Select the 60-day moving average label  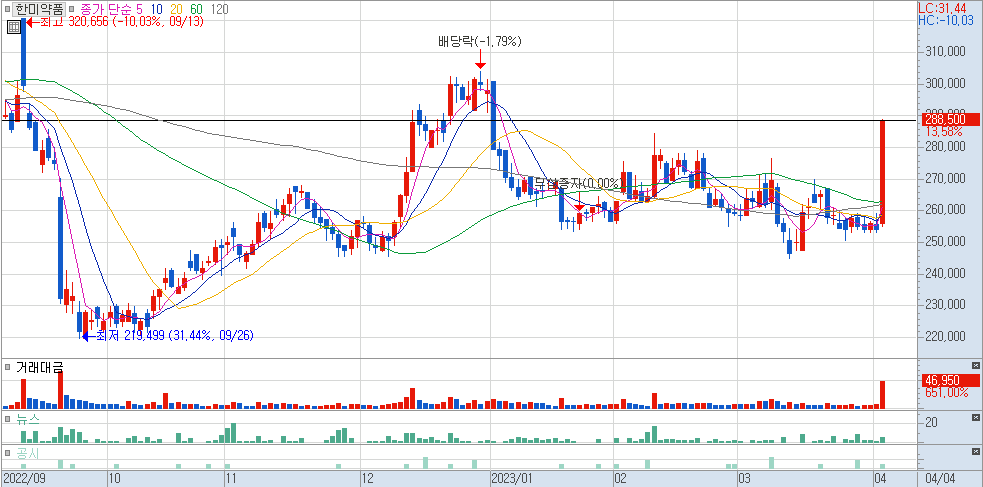(x=197, y=9)
